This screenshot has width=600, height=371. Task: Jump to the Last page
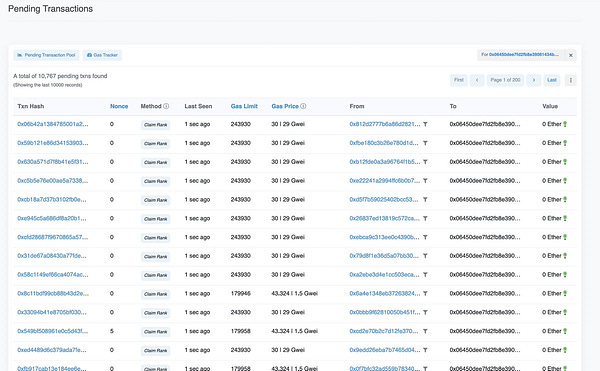point(552,80)
